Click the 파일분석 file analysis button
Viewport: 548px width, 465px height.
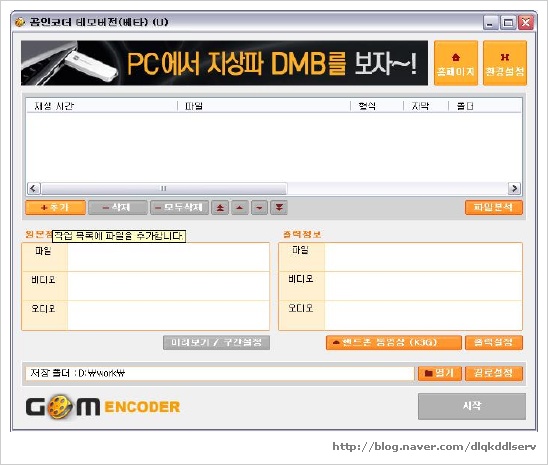[494, 208]
